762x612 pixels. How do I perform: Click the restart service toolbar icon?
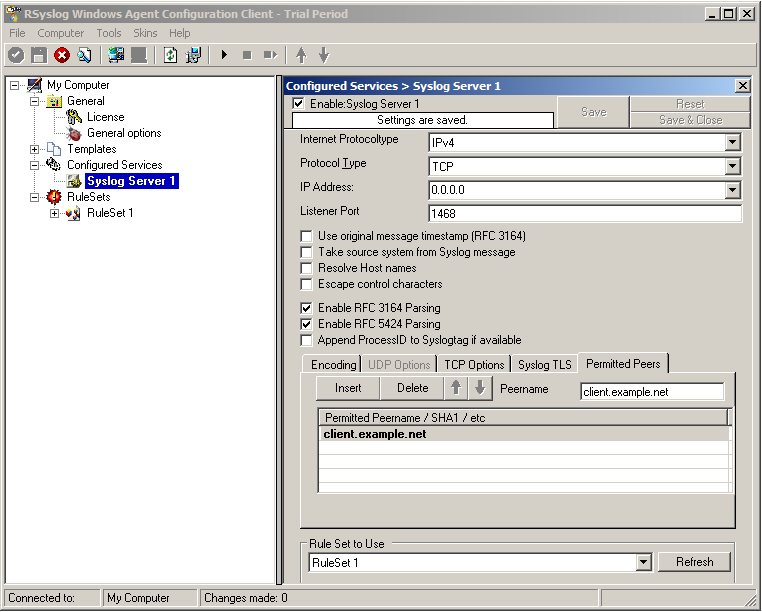[270, 55]
